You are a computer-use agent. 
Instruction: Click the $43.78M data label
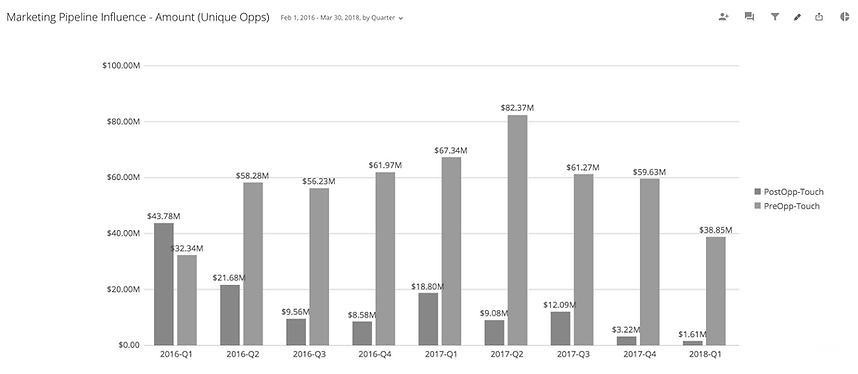pyautogui.click(x=164, y=216)
